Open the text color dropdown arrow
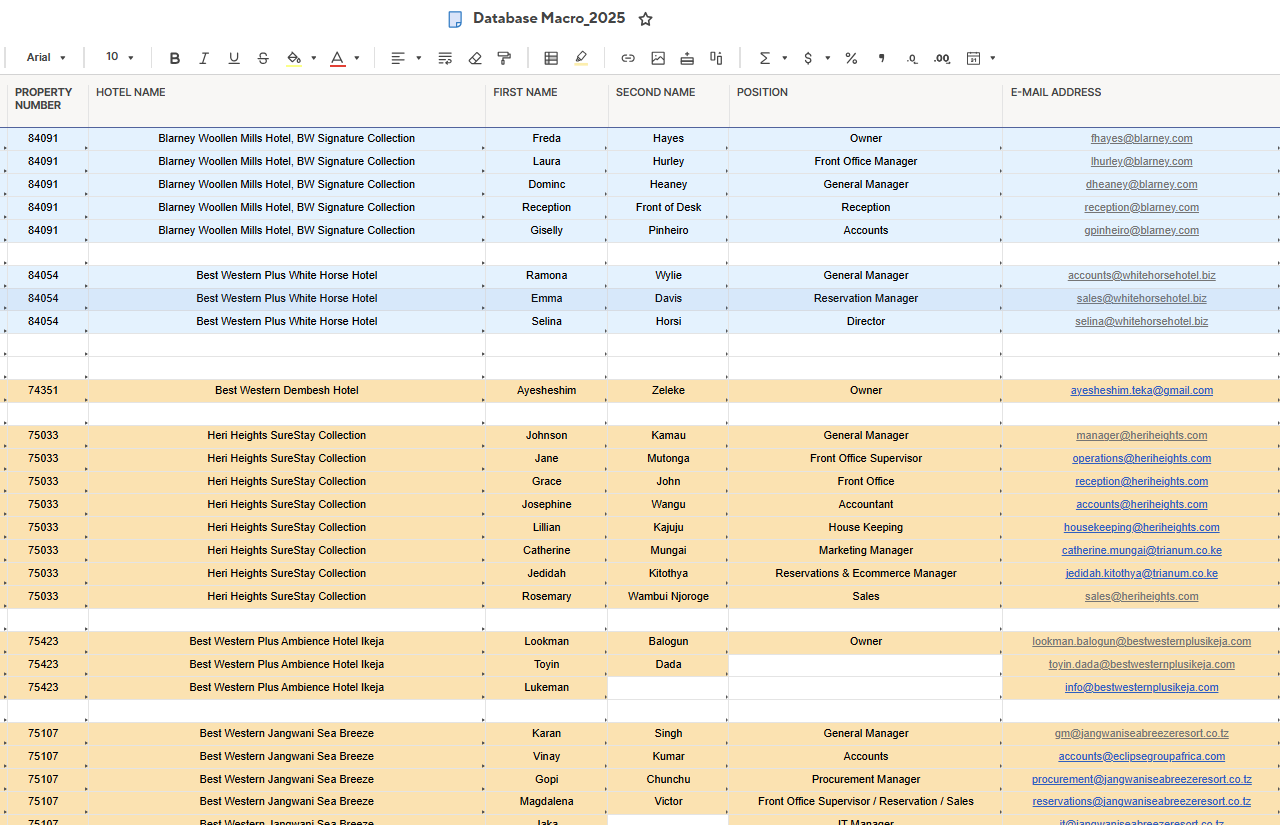This screenshot has height=825, width=1280. [x=357, y=58]
